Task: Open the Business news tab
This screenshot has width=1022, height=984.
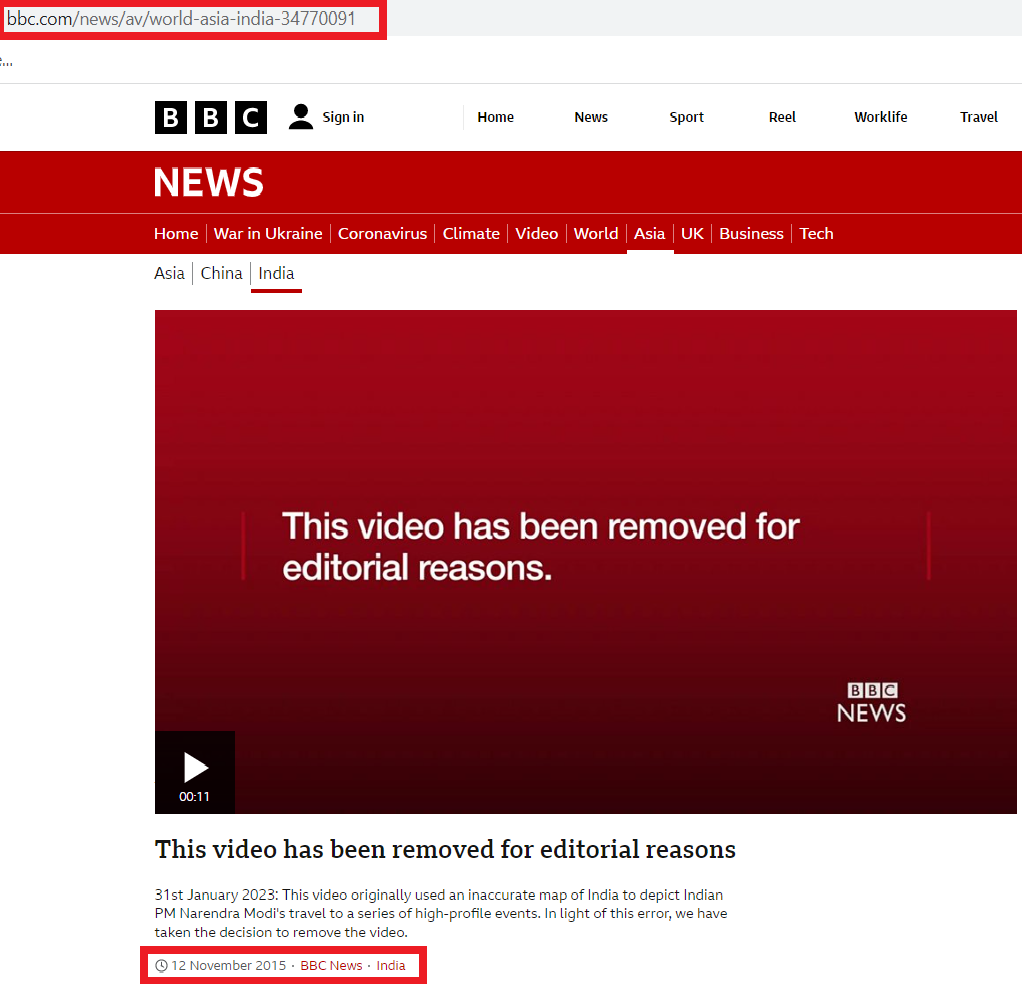Action: (751, 233)
